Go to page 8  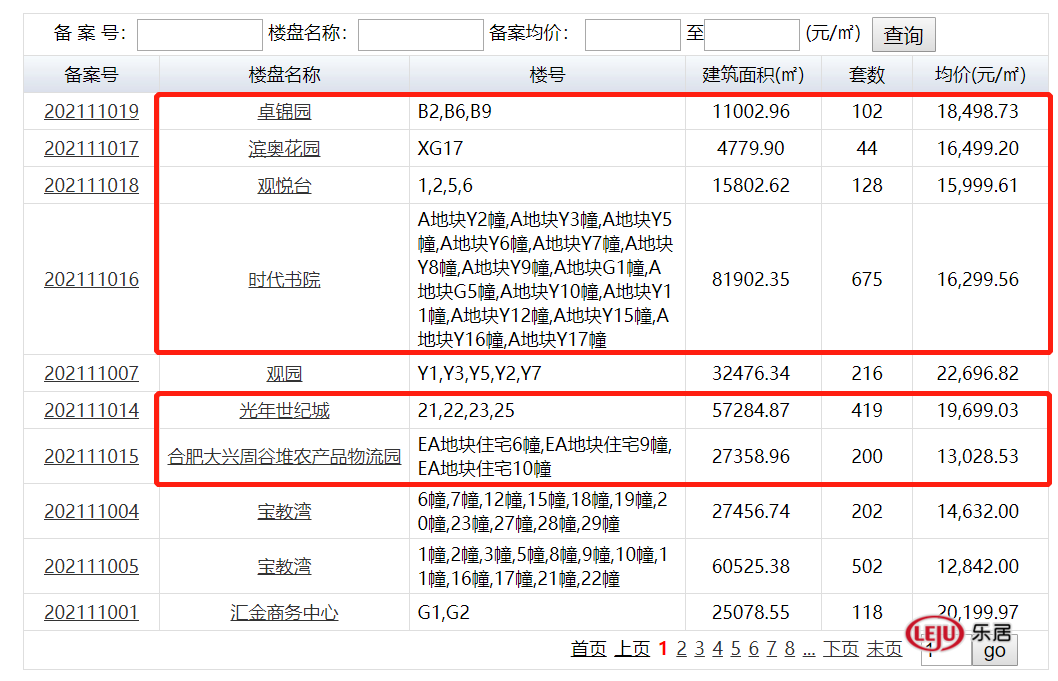(x=789, y=649)
